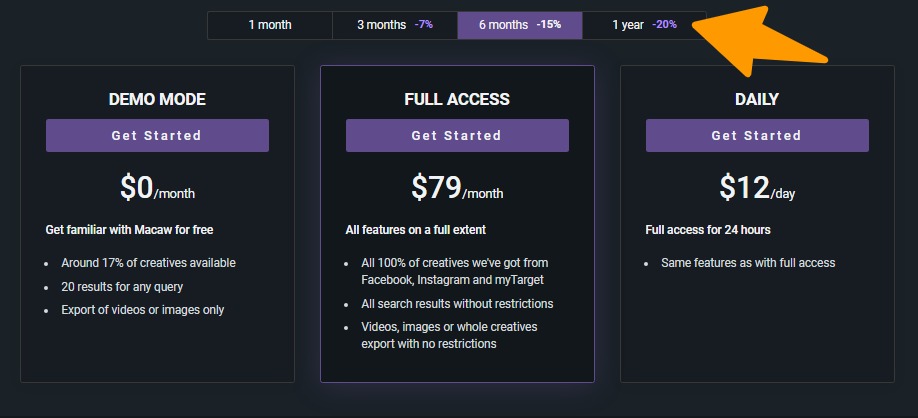Switch to the 3 months billing tab
Image resolution: width=918 pixels, height=418 pixels.
click(x=394, y=25)
